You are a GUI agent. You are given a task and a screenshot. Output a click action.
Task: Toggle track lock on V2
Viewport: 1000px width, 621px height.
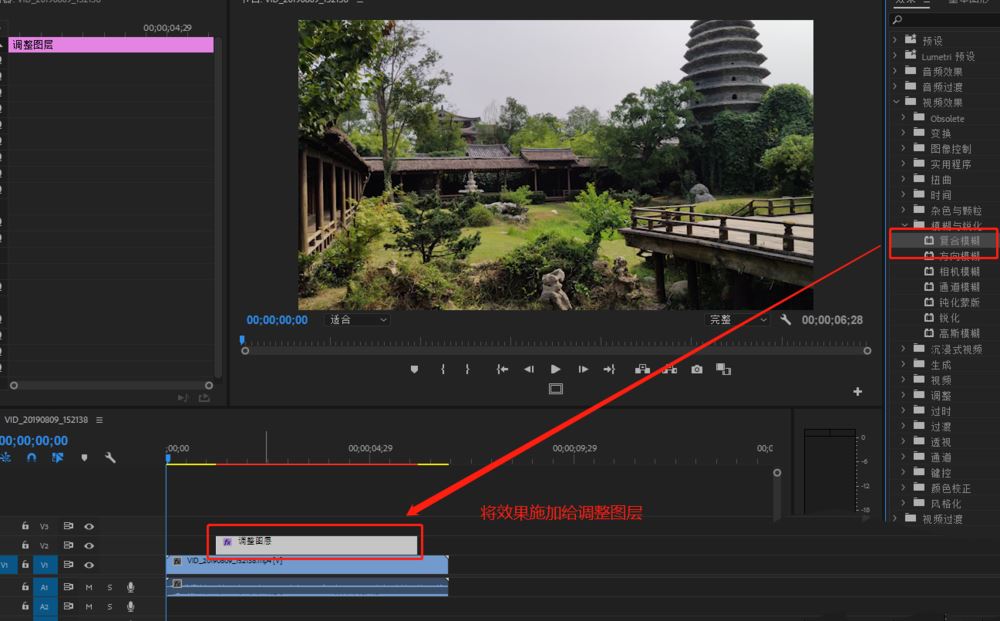(25, 545)
